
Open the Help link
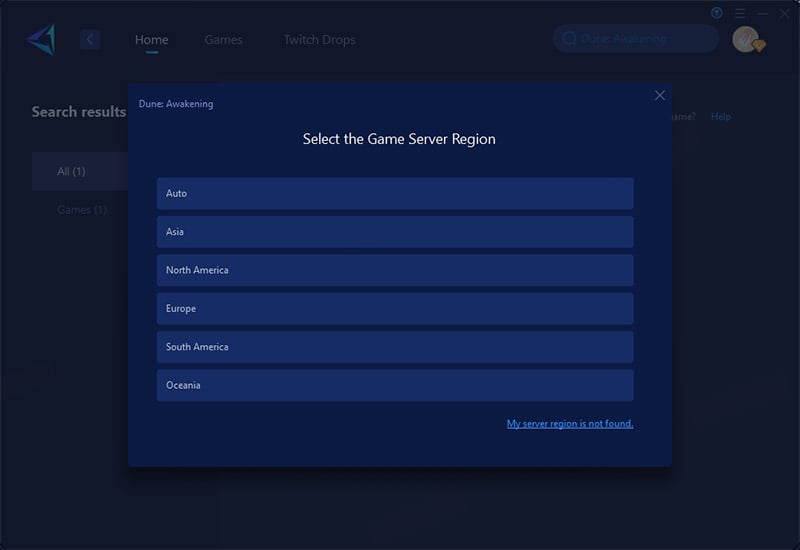[720, 117]
